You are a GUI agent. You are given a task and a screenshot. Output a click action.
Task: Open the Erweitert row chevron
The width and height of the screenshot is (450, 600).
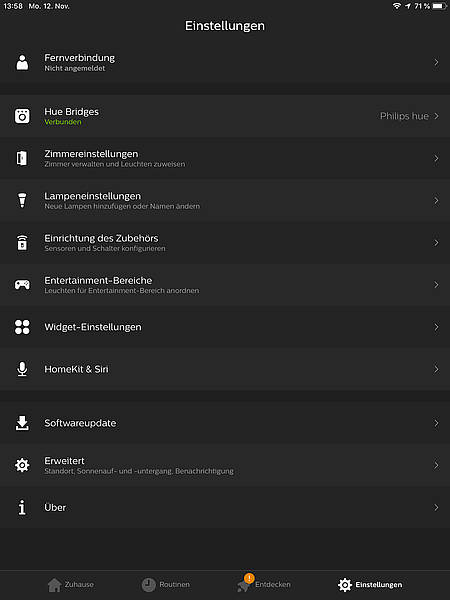(436, 465)
